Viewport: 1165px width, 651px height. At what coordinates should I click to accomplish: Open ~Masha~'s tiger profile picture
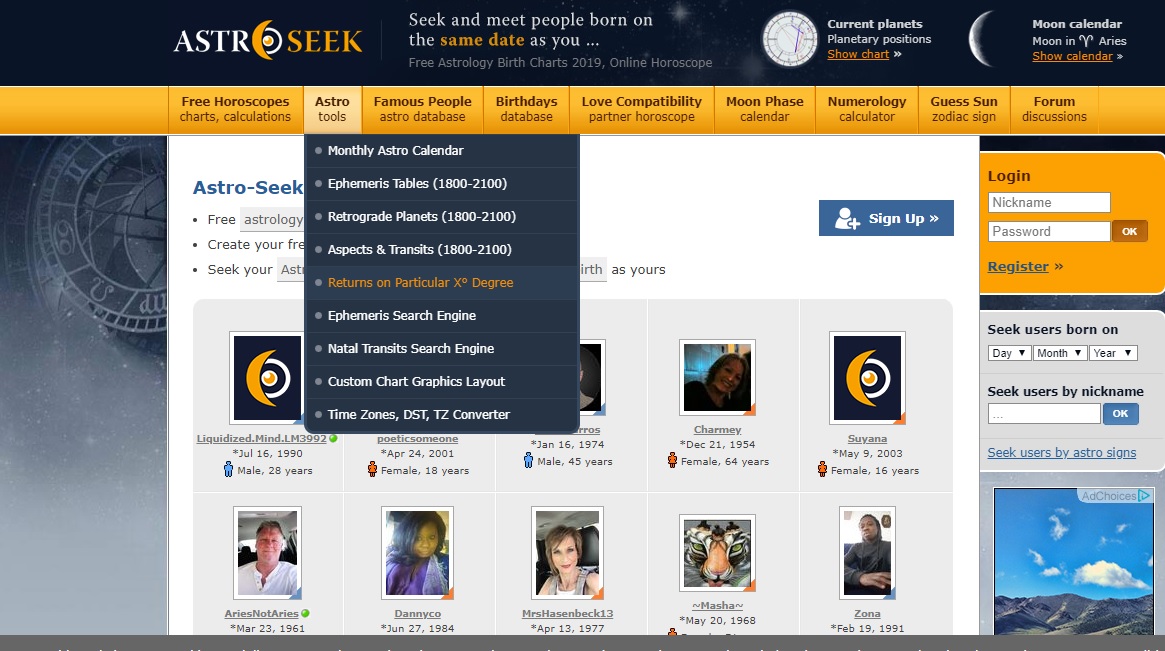pyautogui.click(x=717, y=553)
